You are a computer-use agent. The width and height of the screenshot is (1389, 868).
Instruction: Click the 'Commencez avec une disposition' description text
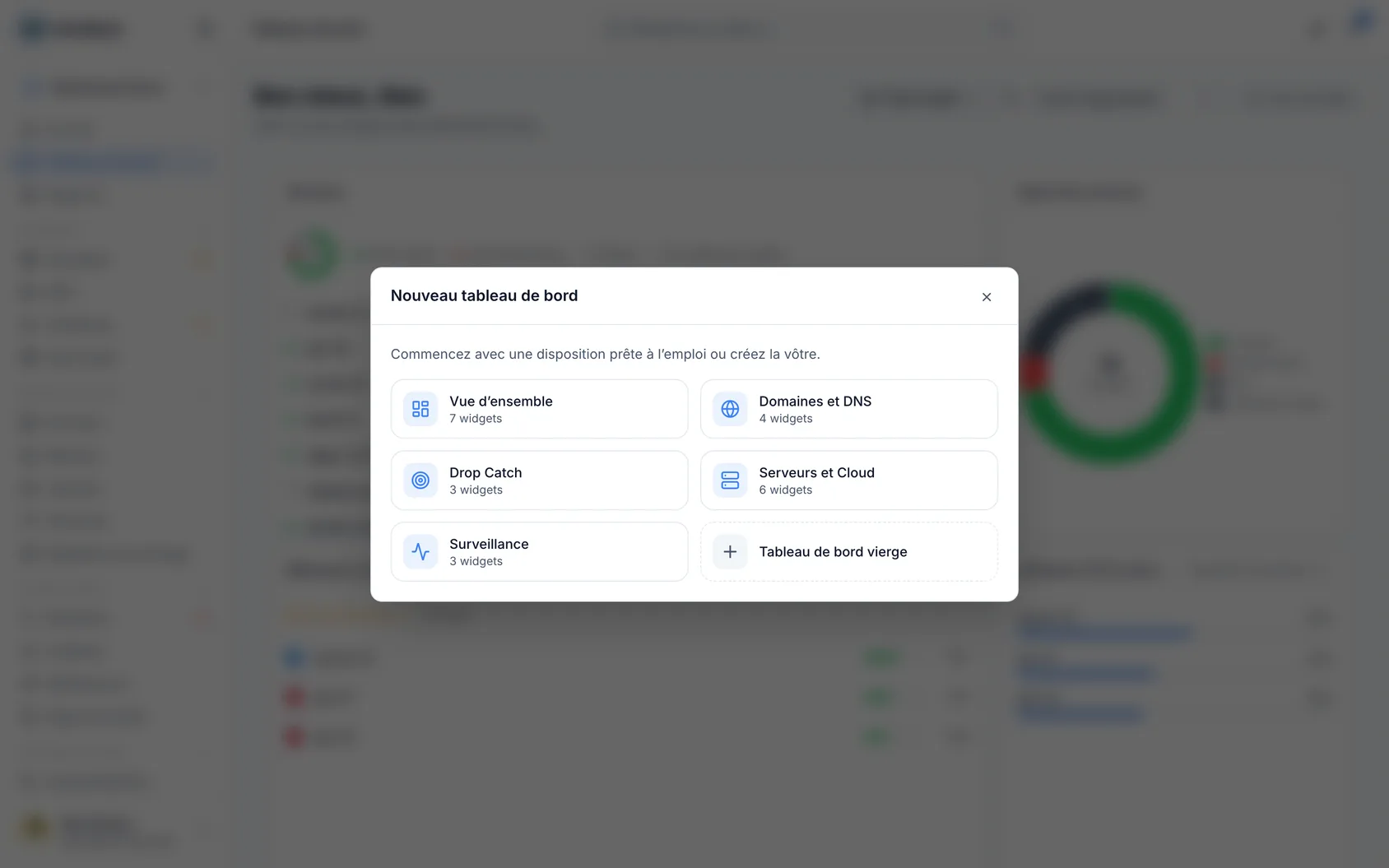[605, 355]
